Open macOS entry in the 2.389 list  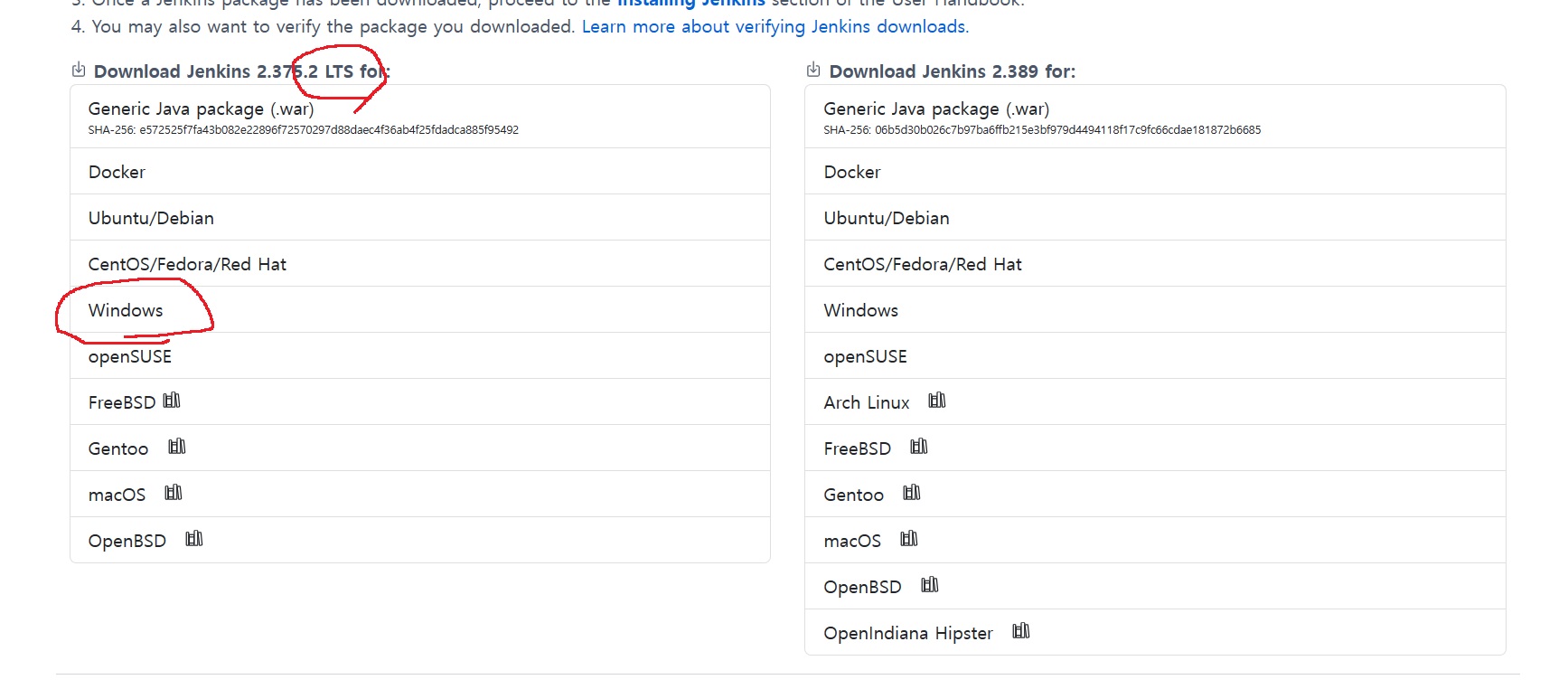pos(1155,541)
